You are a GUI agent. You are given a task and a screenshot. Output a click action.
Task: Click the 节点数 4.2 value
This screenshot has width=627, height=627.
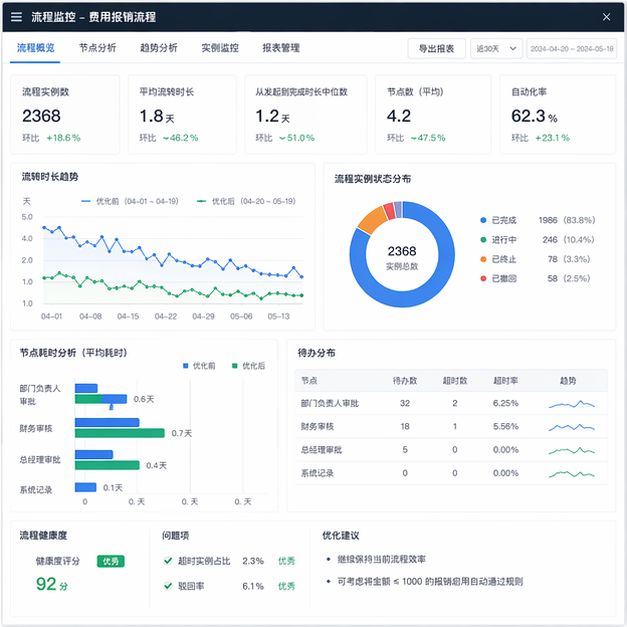[398, 116]
